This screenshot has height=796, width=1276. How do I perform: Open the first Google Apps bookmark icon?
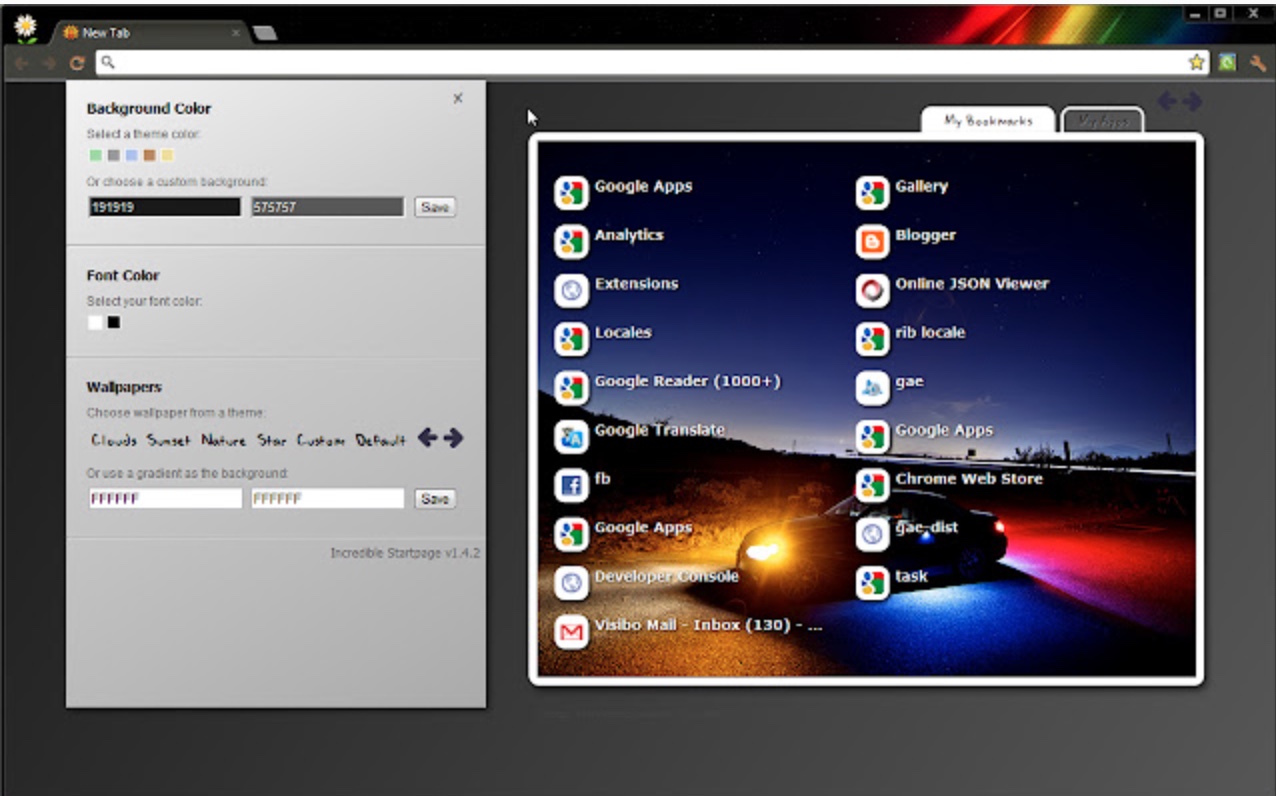(x=571, y=192)
